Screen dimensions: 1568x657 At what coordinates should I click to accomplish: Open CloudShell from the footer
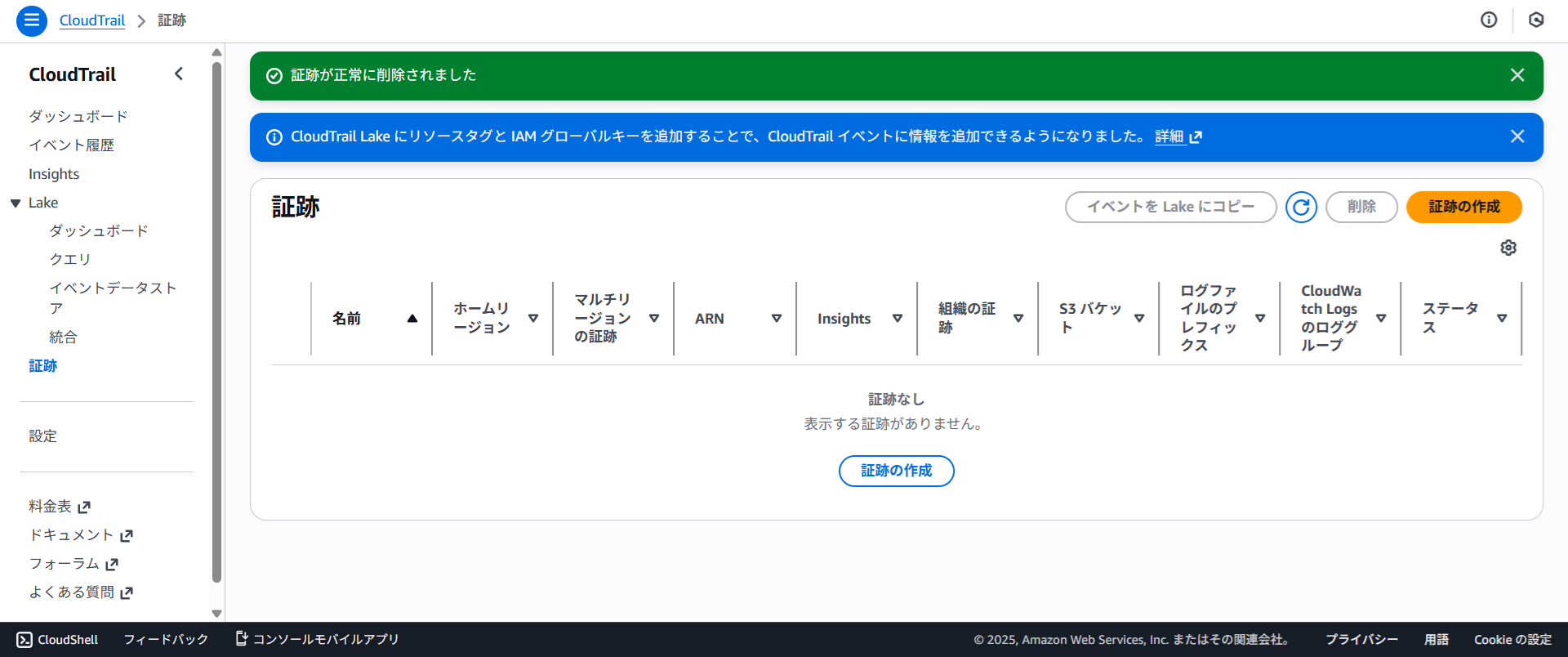(58, 640)
